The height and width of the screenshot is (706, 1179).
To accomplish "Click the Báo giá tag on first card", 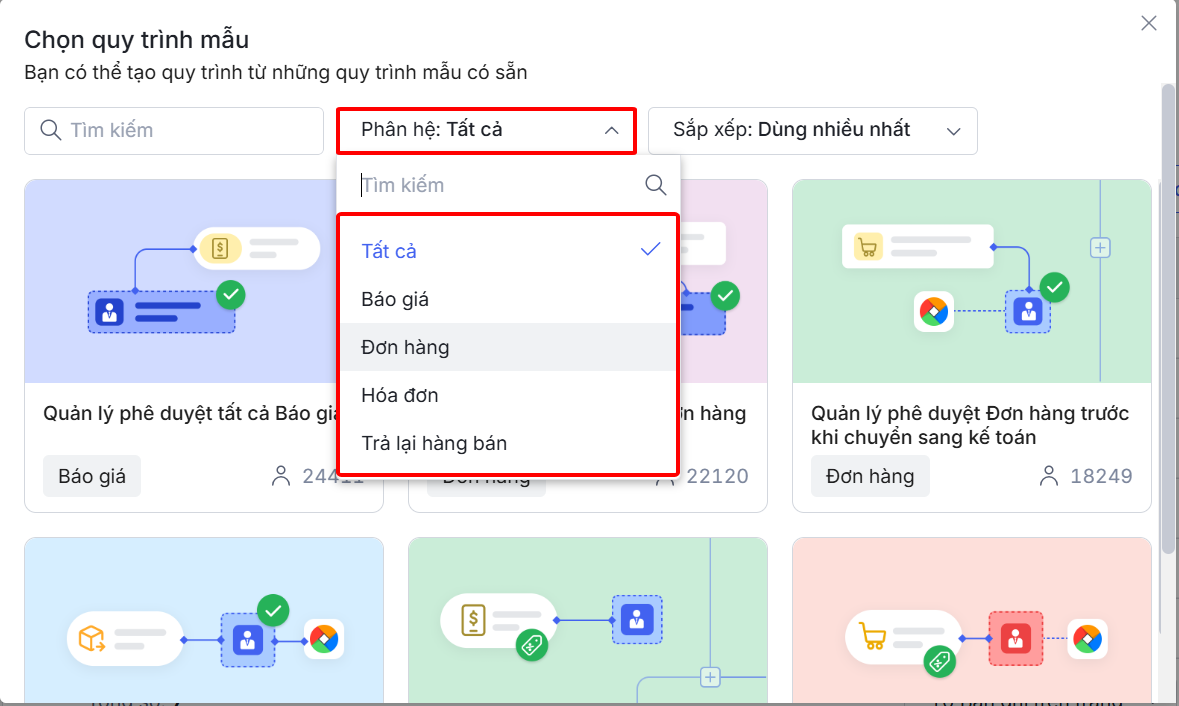I will [x=92, y=476].
